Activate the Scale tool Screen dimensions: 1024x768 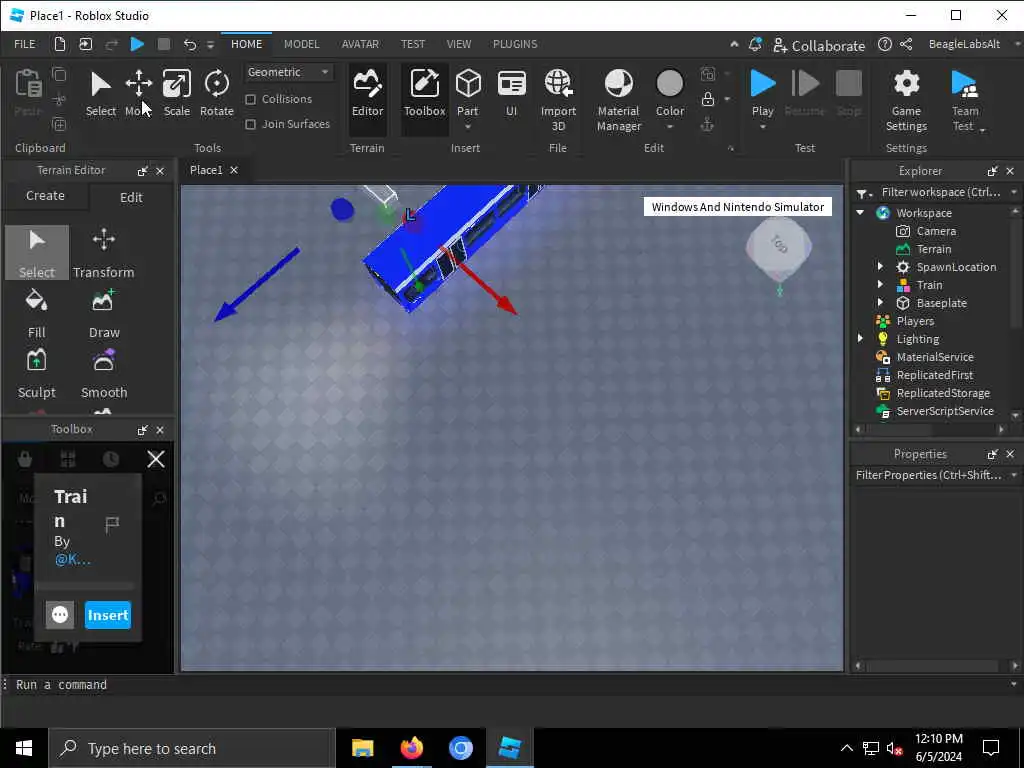pos(176,93)
